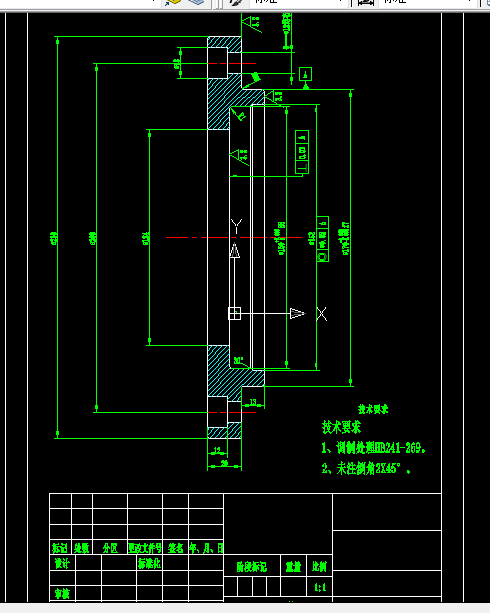This screenshot has width=490, height=613.
Task: Select the surface roughness symbol at the drawing top
Action: coord(251,23)
